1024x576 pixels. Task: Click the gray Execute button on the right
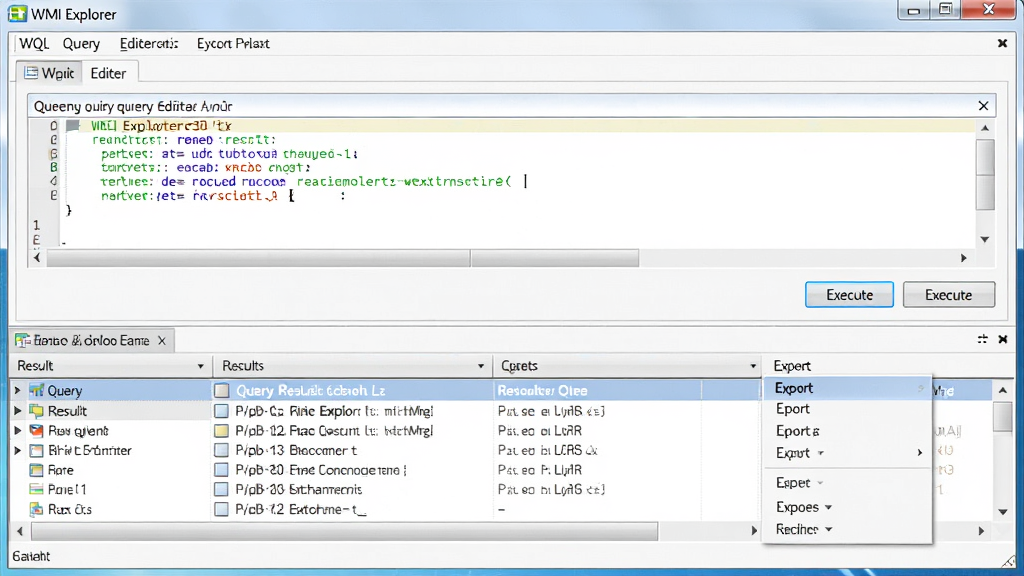point(949,295)
